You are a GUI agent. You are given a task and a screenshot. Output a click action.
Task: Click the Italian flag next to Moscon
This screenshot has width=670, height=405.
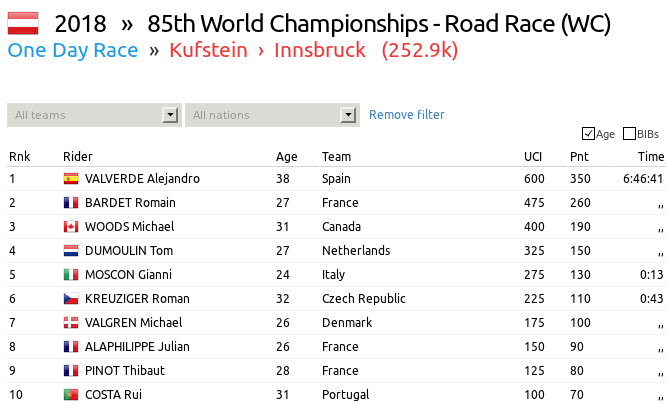click(71, 275)
